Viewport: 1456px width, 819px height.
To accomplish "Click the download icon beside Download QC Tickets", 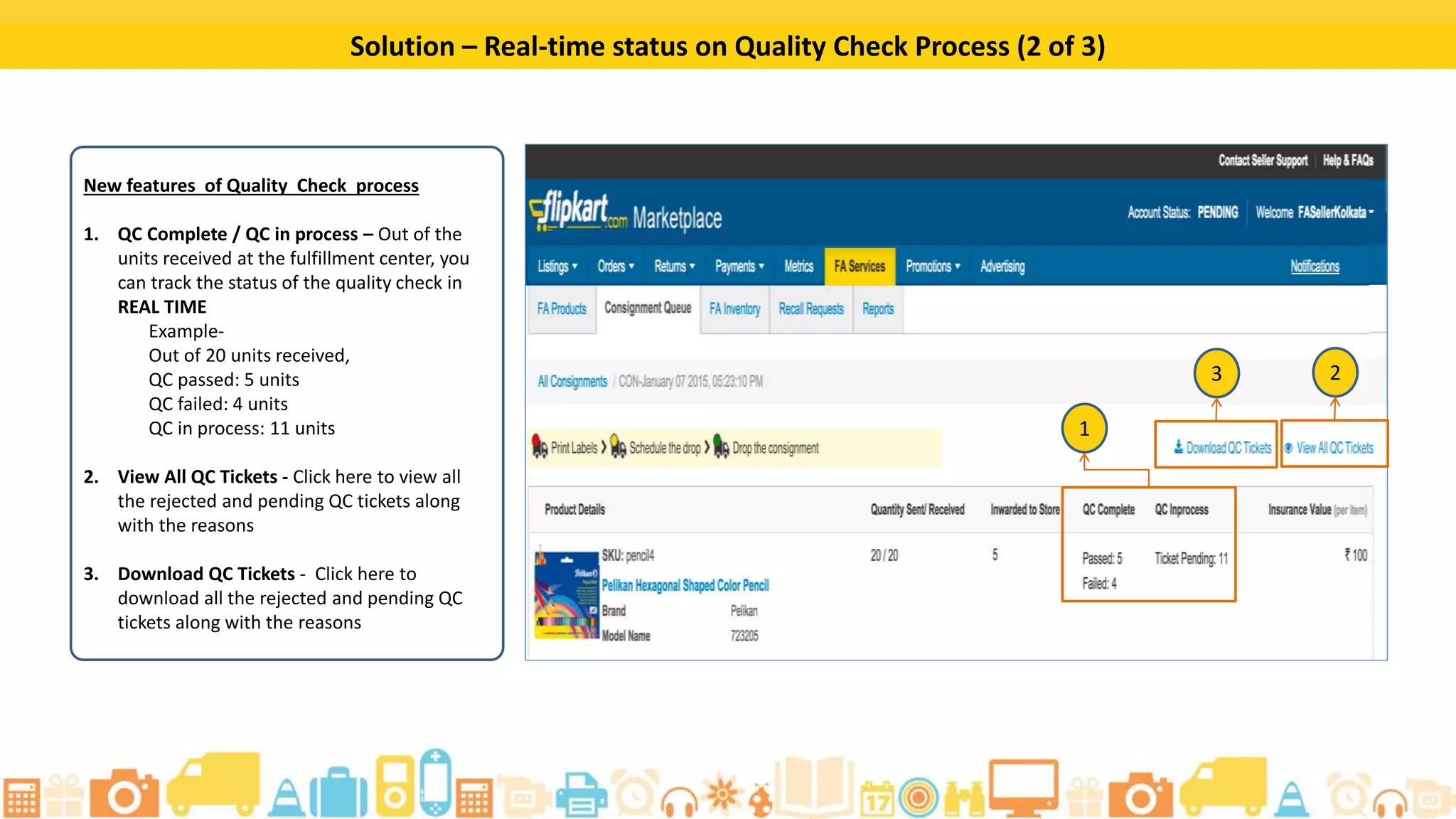I will [x=1178, y=447].
